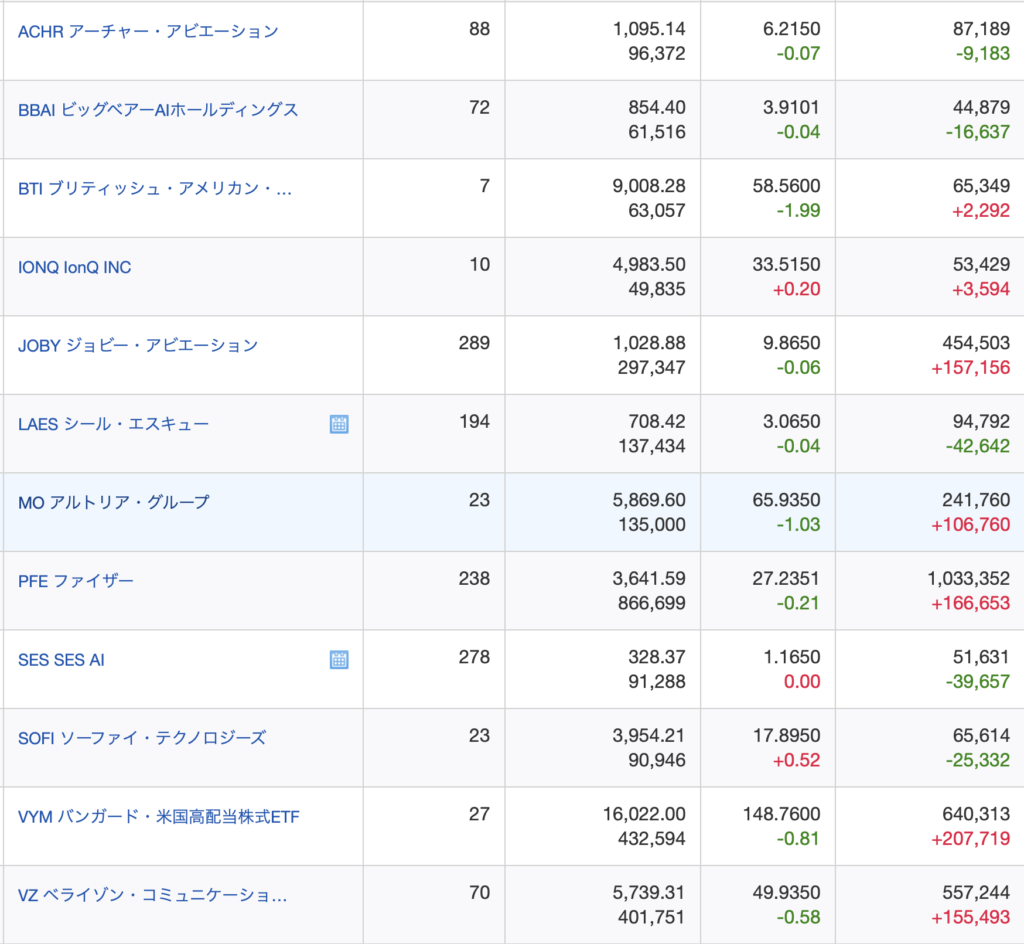Screen dimensions: 1024x944
Task: Click PFE's valuation amount 1,033,352
Action: (966, 580)
